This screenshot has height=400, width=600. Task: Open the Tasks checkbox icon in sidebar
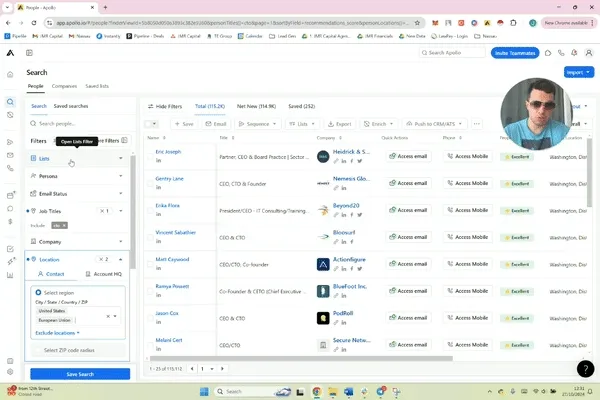pyautogui.click(x=10, y=249)
